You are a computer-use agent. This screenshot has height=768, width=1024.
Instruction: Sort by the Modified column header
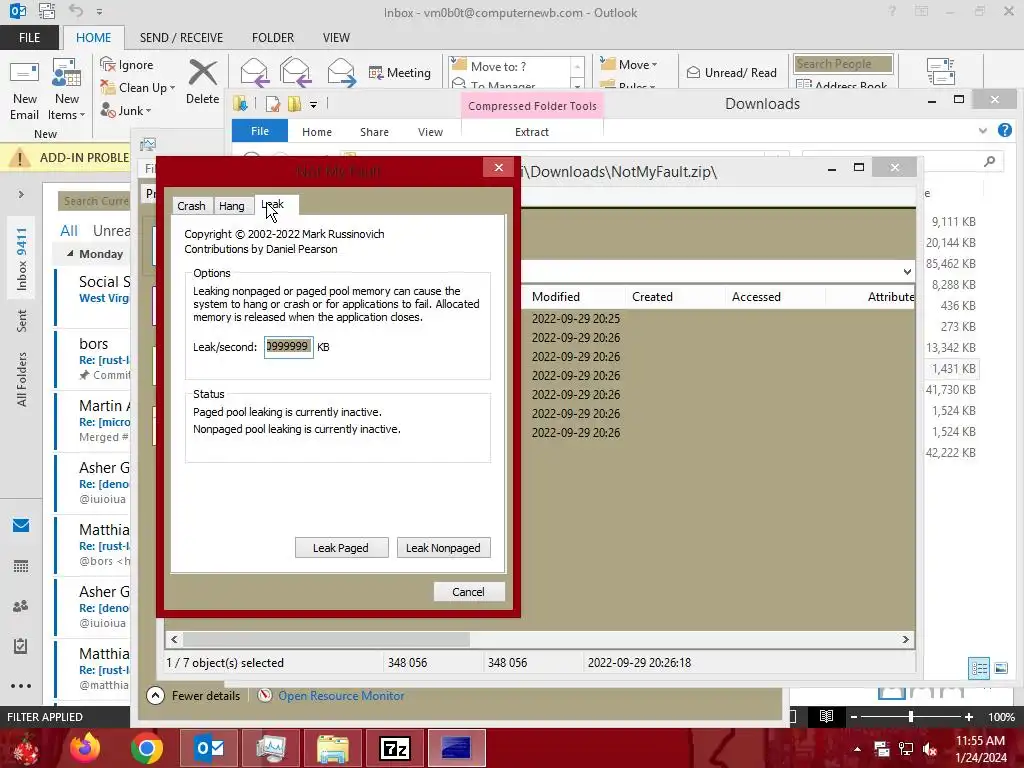tap(556, 296)
